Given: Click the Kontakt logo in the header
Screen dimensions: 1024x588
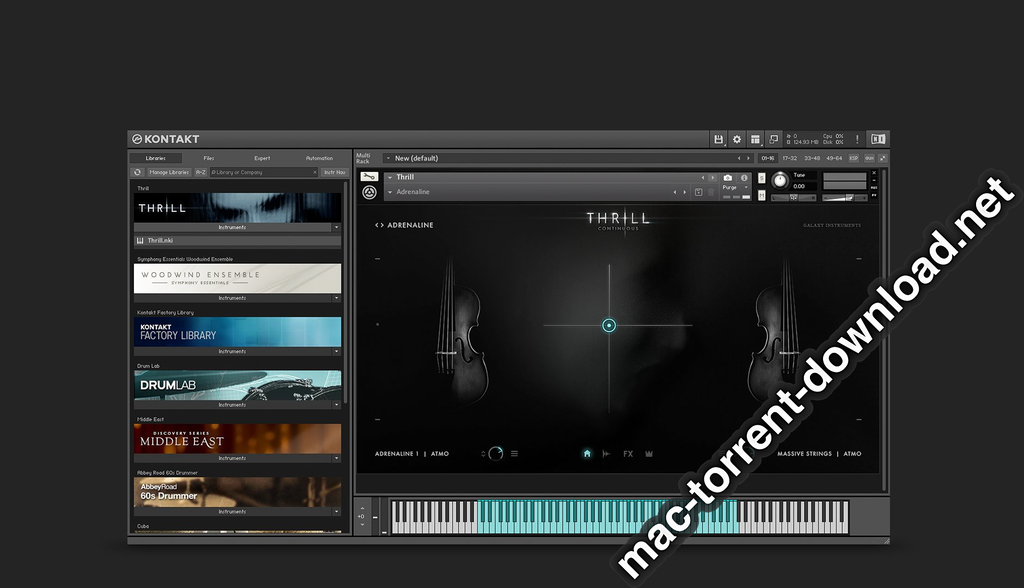Looking at the screenshot, I should [165, 139].
